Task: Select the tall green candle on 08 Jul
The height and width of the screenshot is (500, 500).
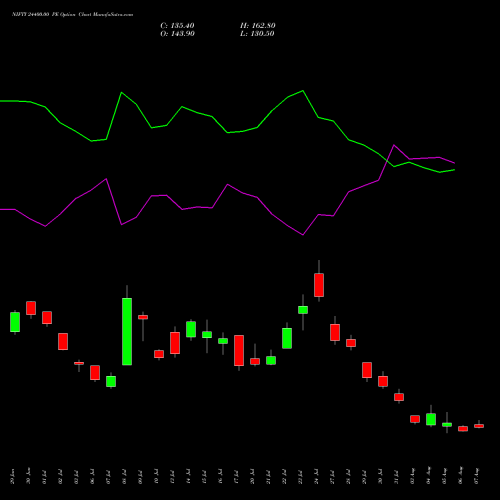Action: [127, 331]
